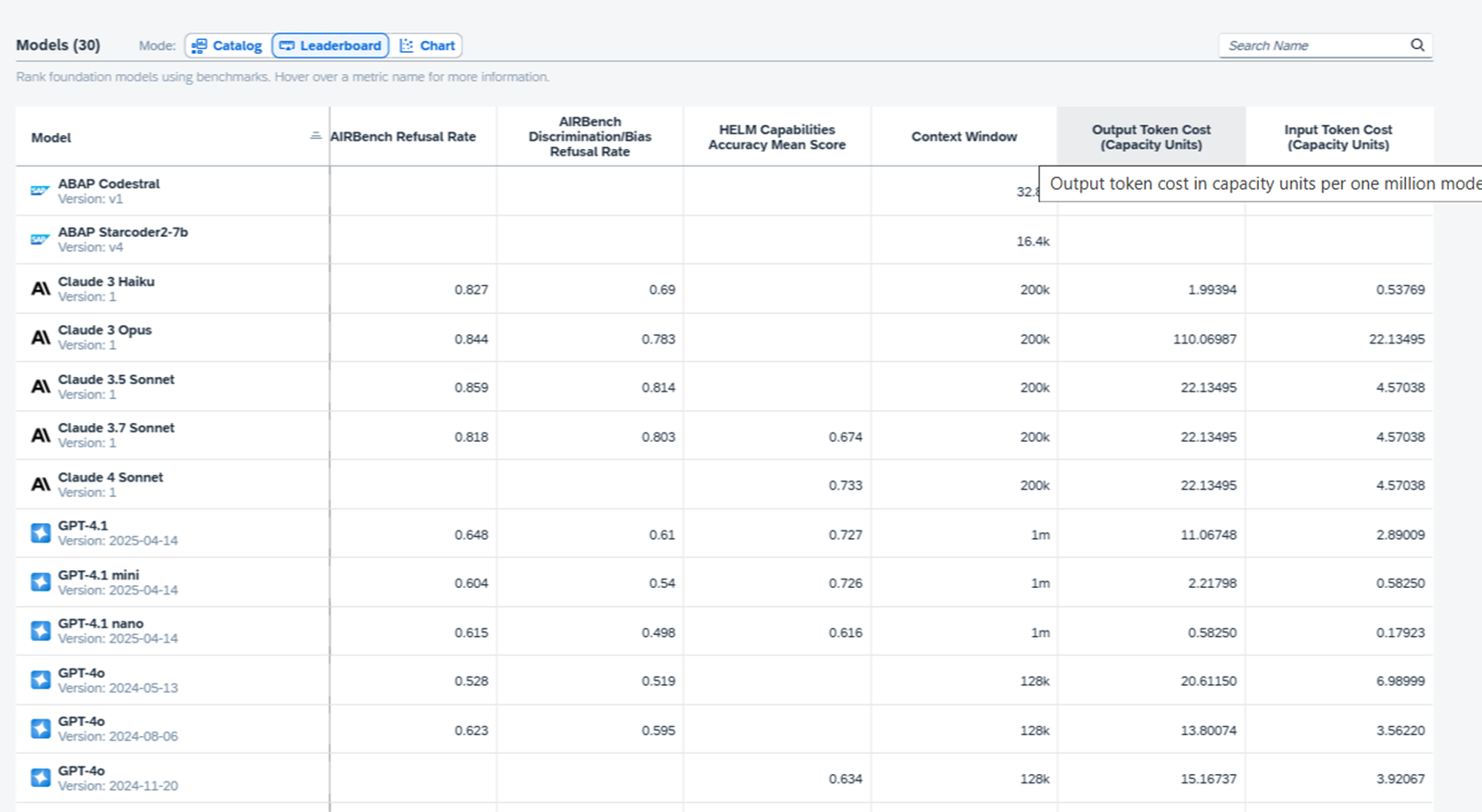The image size is (1482, 812).
Task: Click ABAP Starcoder2-7b context window 16.4k
Action: point(1033,242)
